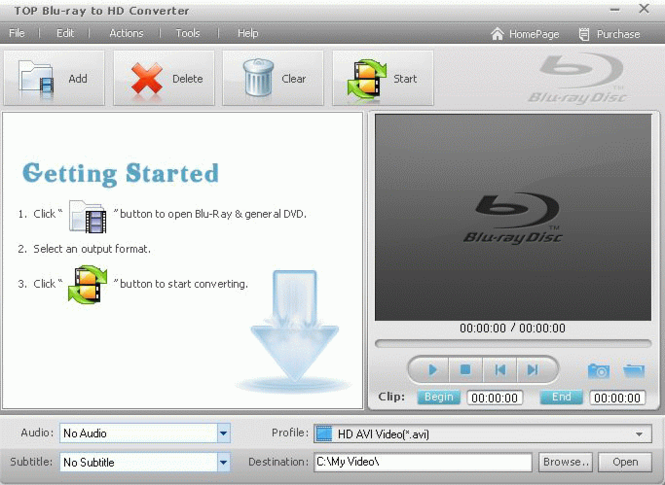665x485 pixels.
Task: Open the Actions menu
Action: coord(126,33)
